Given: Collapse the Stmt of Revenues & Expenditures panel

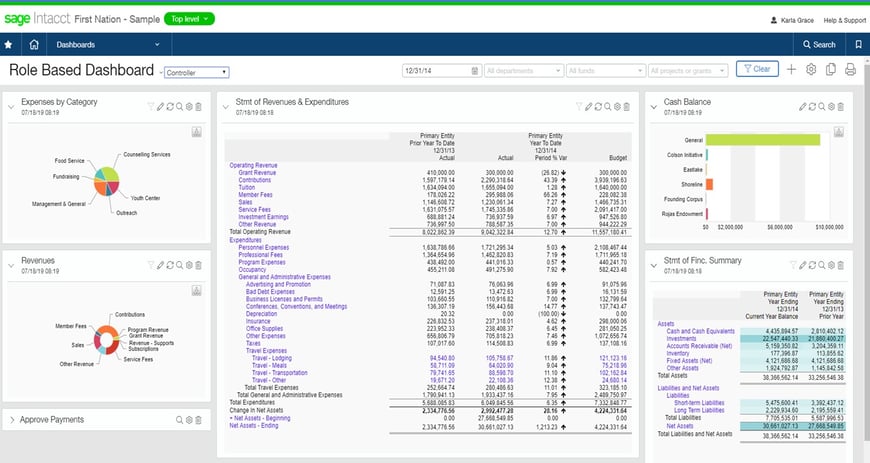Looking at the screenshot, I should [226, 107].
